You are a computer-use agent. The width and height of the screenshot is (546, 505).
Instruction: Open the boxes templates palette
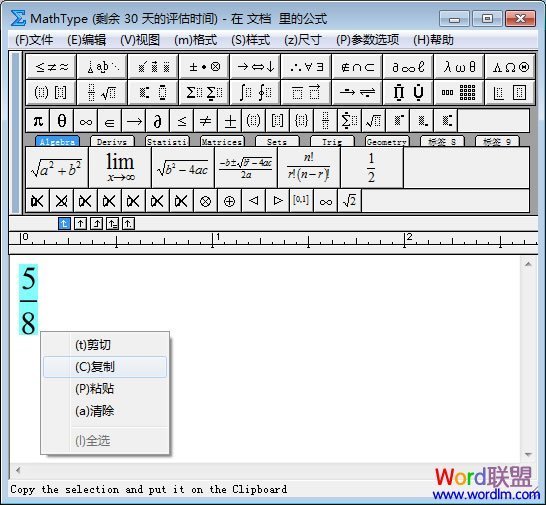coord(510,92)
